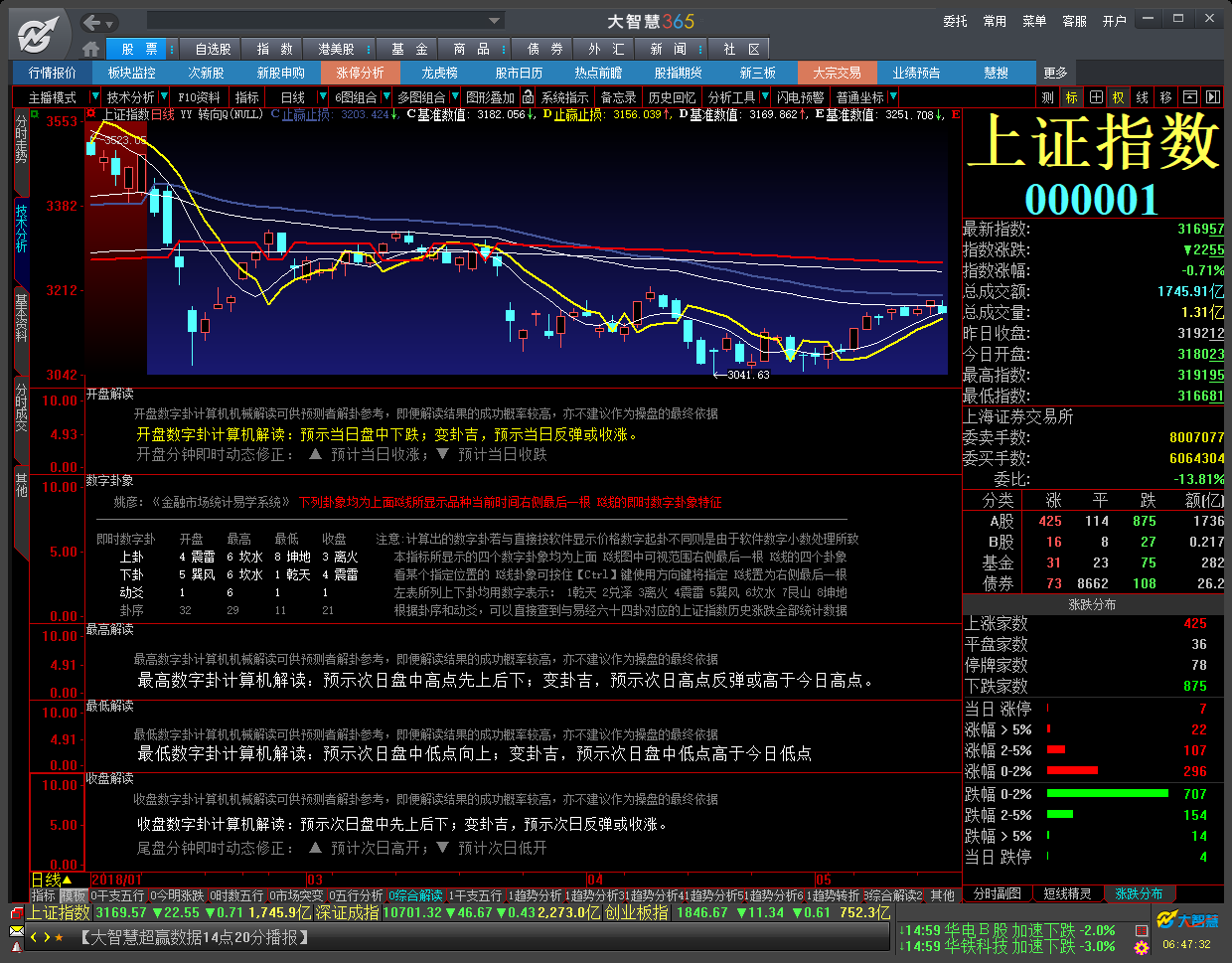Click the window panel icon next to 移
1232x963 pixels.
click(x=1189, y=97)
